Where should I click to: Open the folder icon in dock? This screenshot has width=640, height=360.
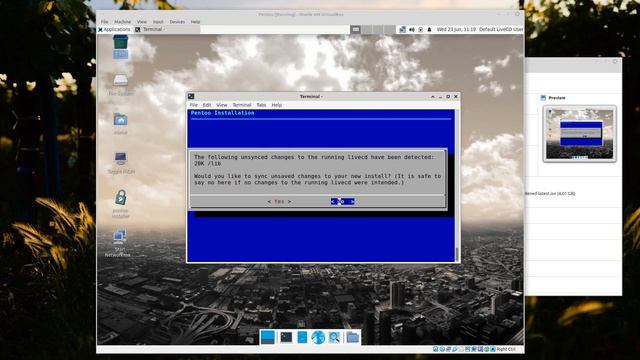352,337
